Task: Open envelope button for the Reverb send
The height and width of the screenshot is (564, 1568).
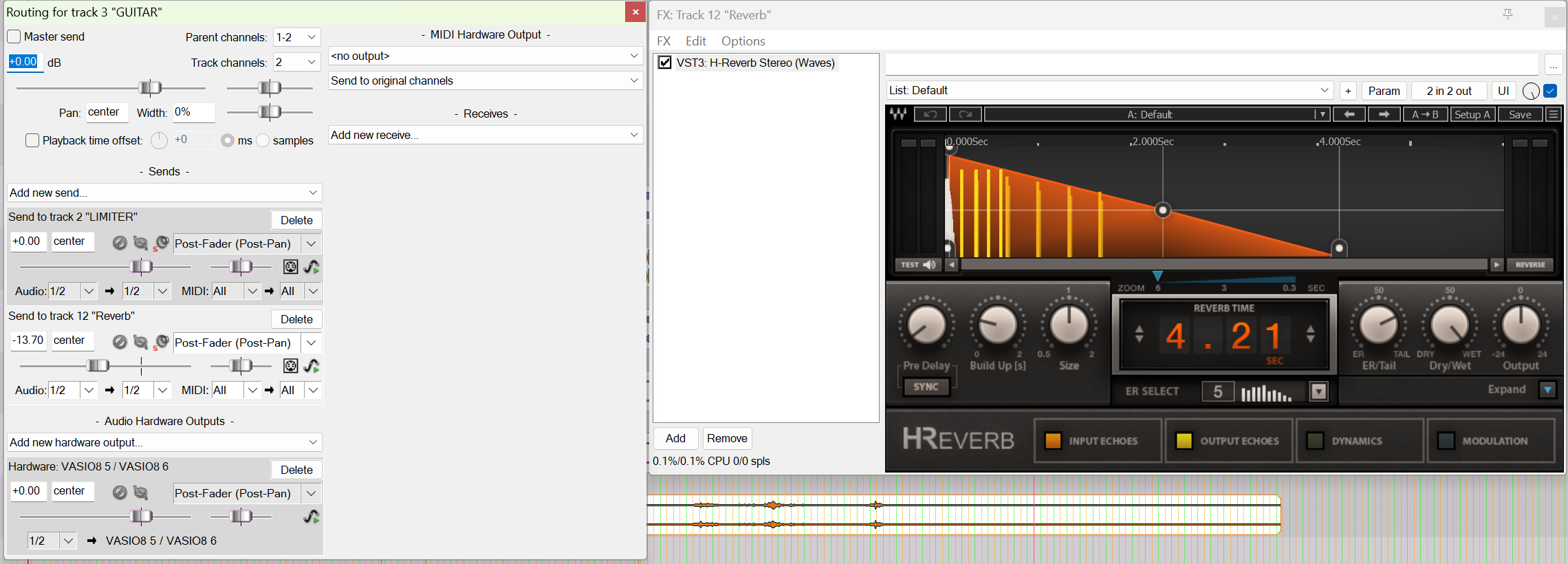Action: pyautogui.click(x=312, y=366)
